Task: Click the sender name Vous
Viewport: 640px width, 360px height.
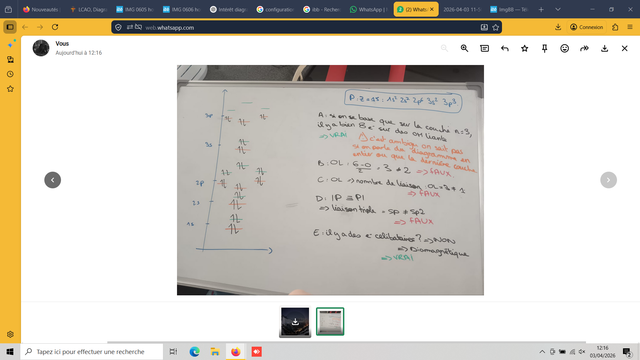Action: (x=62, y=44)
